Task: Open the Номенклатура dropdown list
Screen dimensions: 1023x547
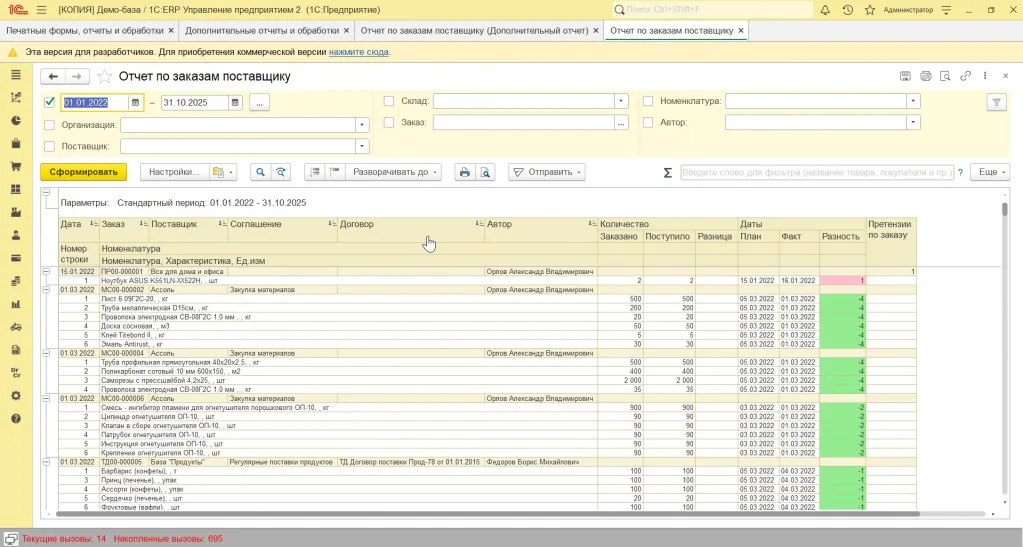Action: tap(913, 101)
